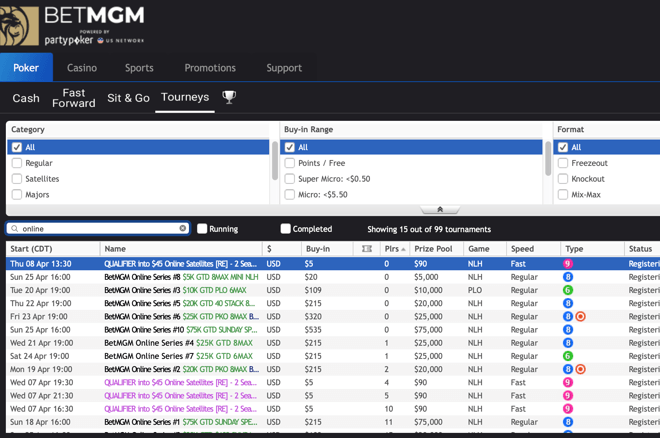Click 8-max icon in Series #1 row

click(x=567, y=422)
